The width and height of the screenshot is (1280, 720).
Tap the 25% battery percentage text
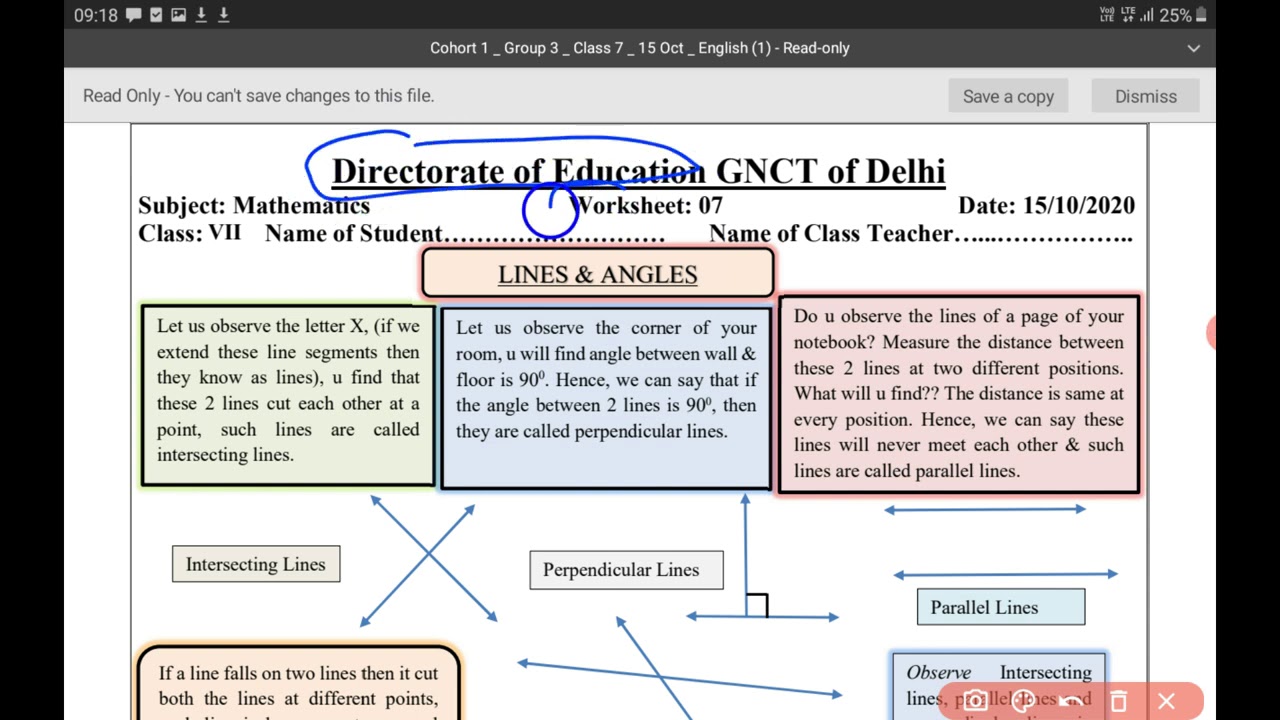[1175, 15]
